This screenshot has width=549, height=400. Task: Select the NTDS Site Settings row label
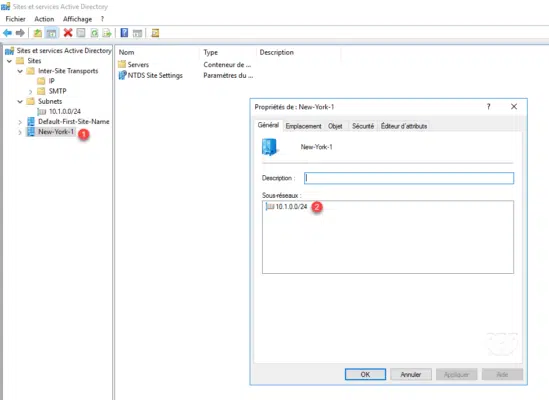pyautogui.click(x=155, y=75)
